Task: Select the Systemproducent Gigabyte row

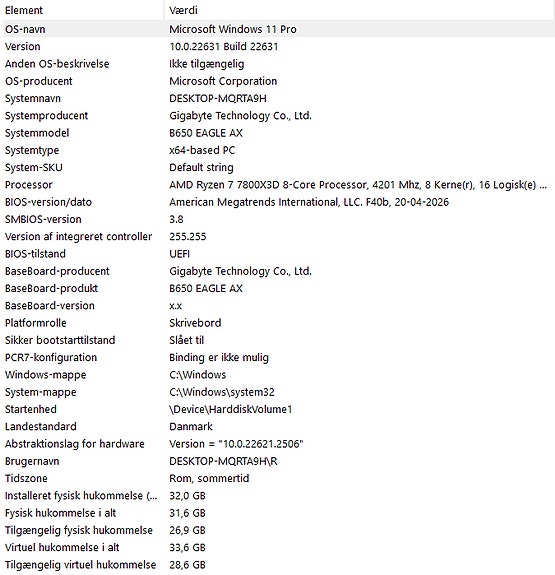Action: click(x=277, y=116)
